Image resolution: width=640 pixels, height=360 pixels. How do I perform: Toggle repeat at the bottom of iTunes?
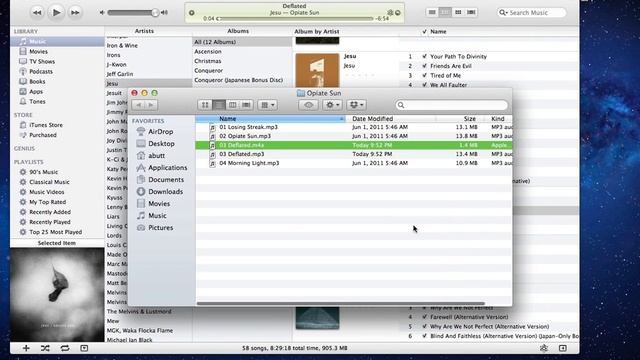tap(64, 348)
